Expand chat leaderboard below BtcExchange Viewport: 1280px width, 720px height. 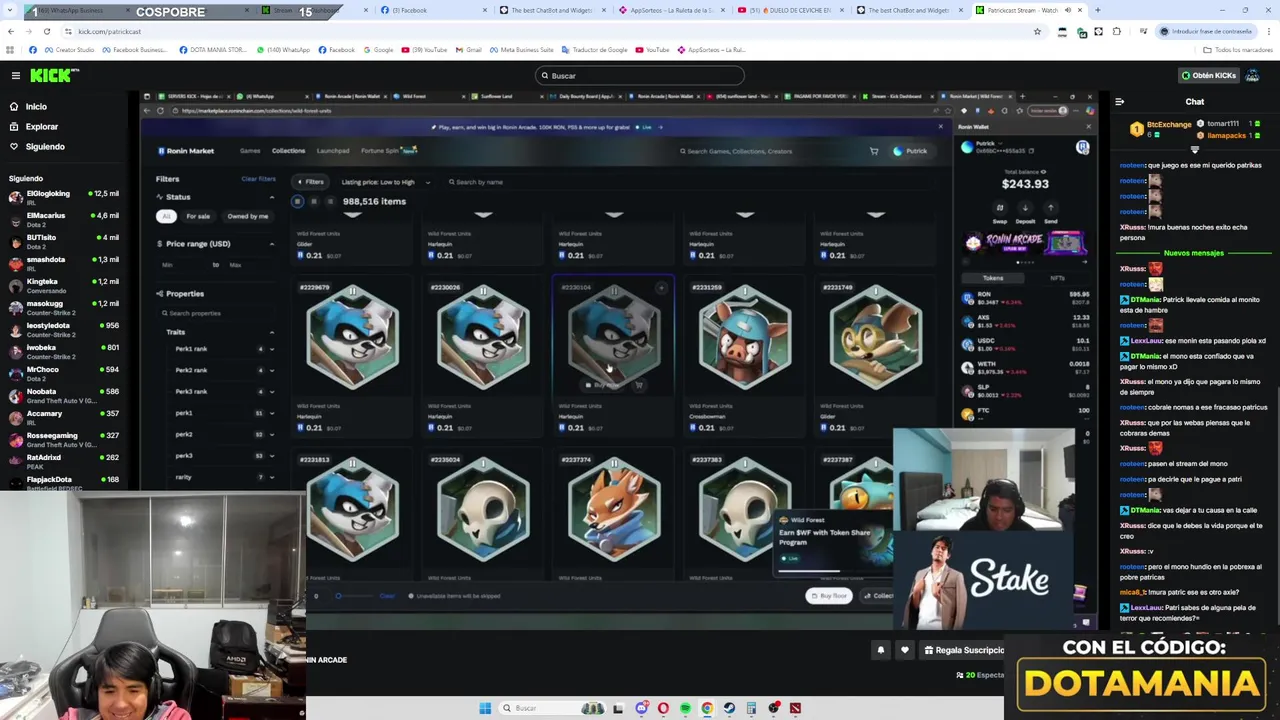[x=1195, y=149]
